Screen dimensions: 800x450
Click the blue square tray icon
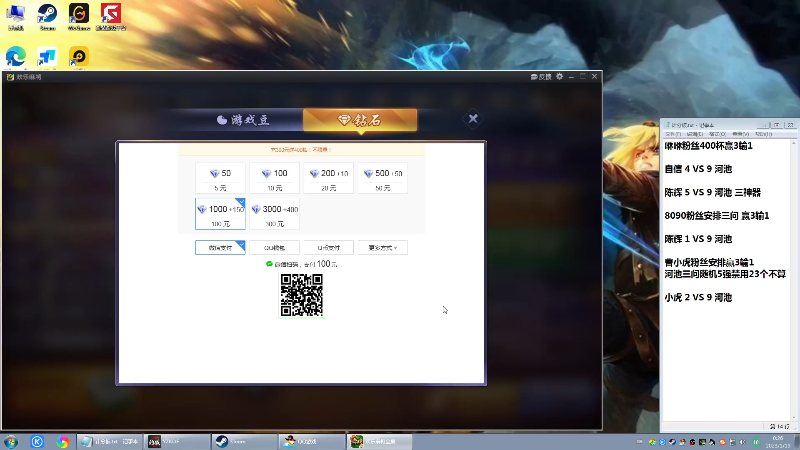[x=662, y=442]
